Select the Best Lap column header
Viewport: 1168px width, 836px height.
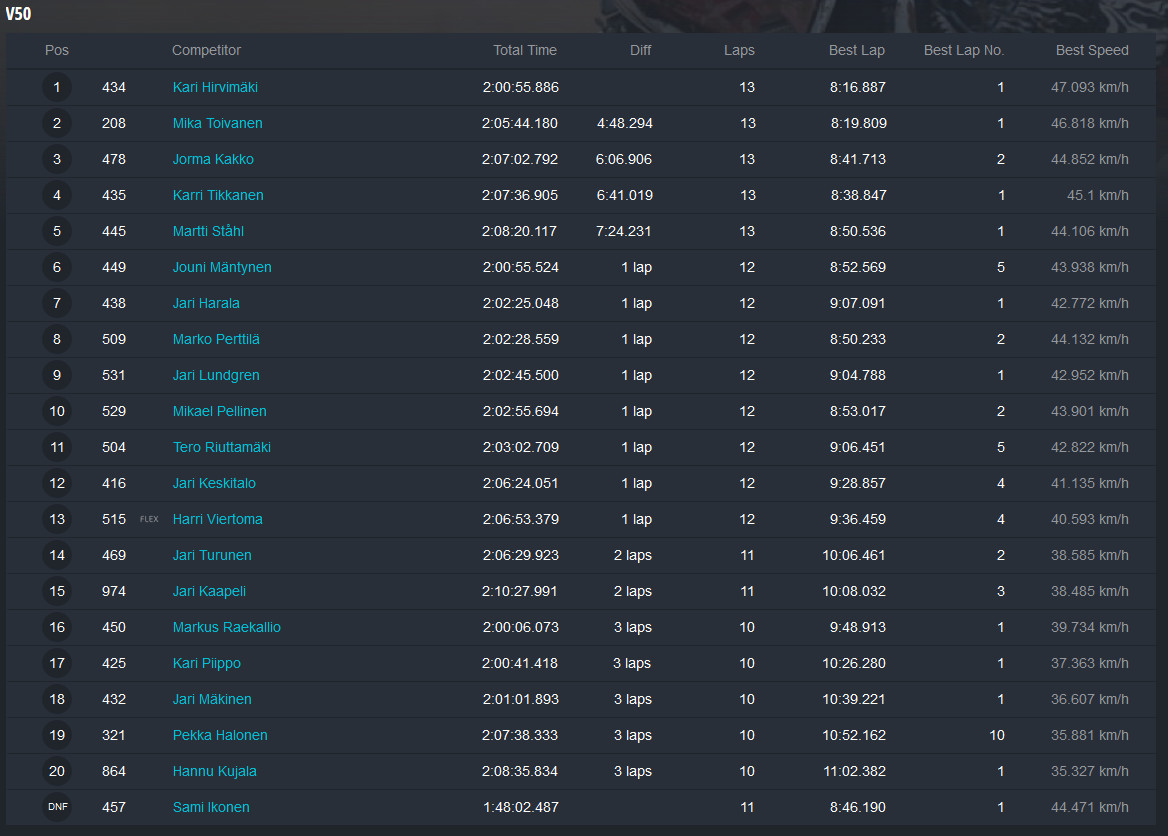(857, 50)
